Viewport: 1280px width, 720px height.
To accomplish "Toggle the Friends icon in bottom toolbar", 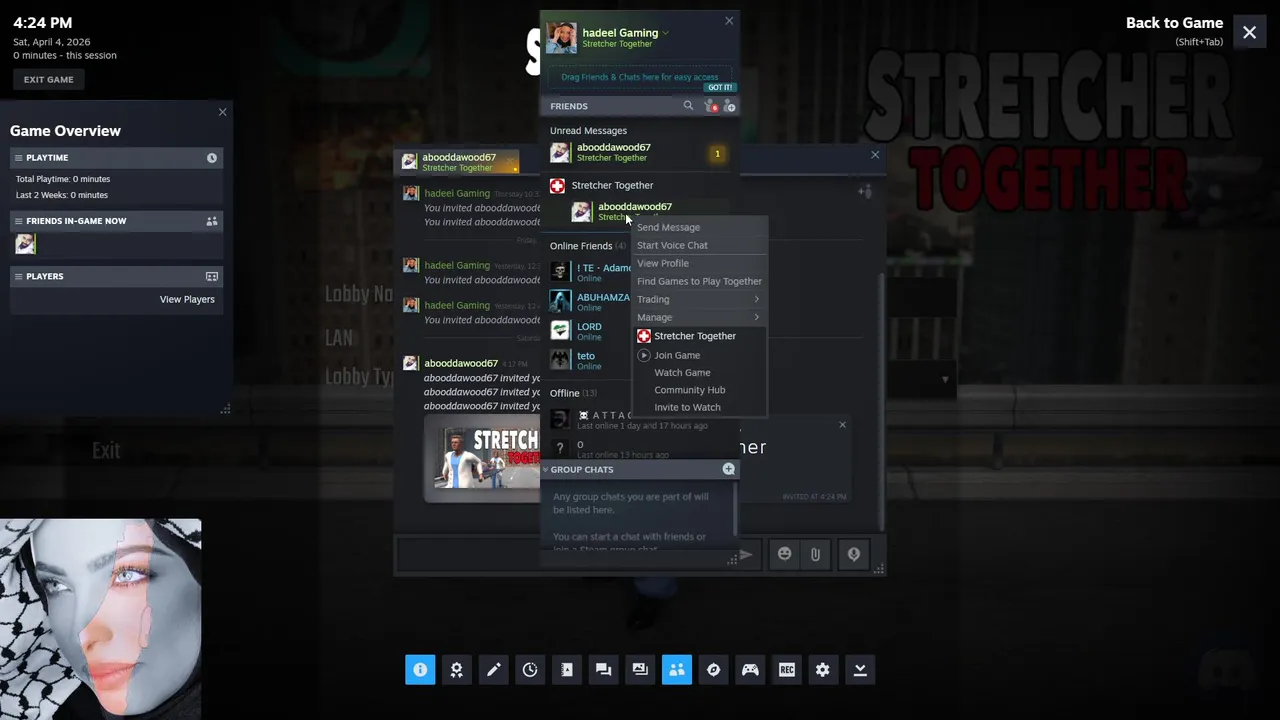I will pos(677,670).
